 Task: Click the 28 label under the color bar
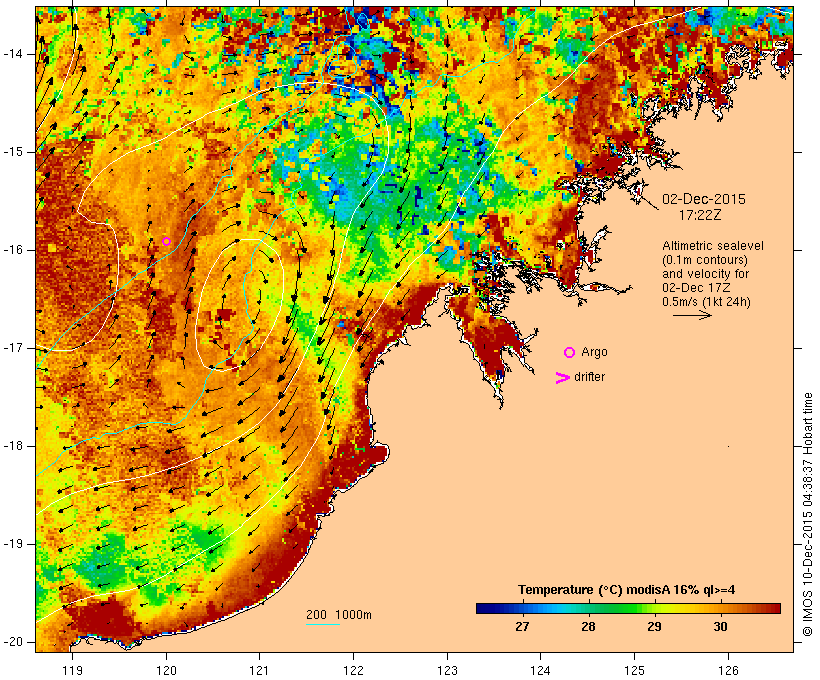[x=588, y=627]
